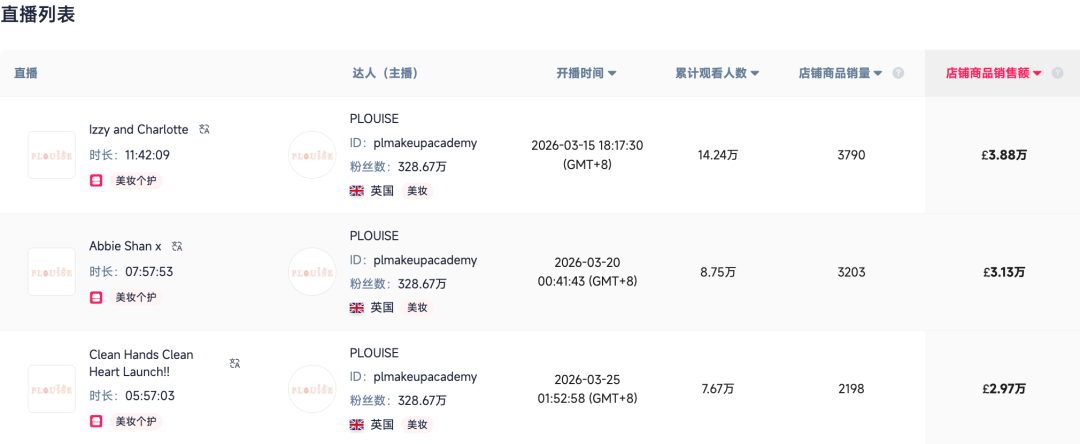
Task: Open Clean Hands Clean Heart Launch livestream
Action: tap(141, 363)
